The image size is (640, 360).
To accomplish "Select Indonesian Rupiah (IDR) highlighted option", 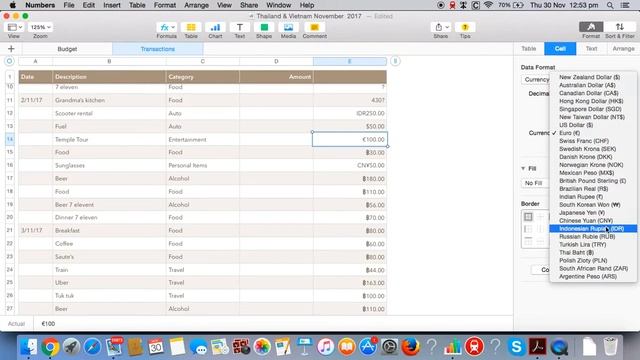I will [x=593, y=229].
